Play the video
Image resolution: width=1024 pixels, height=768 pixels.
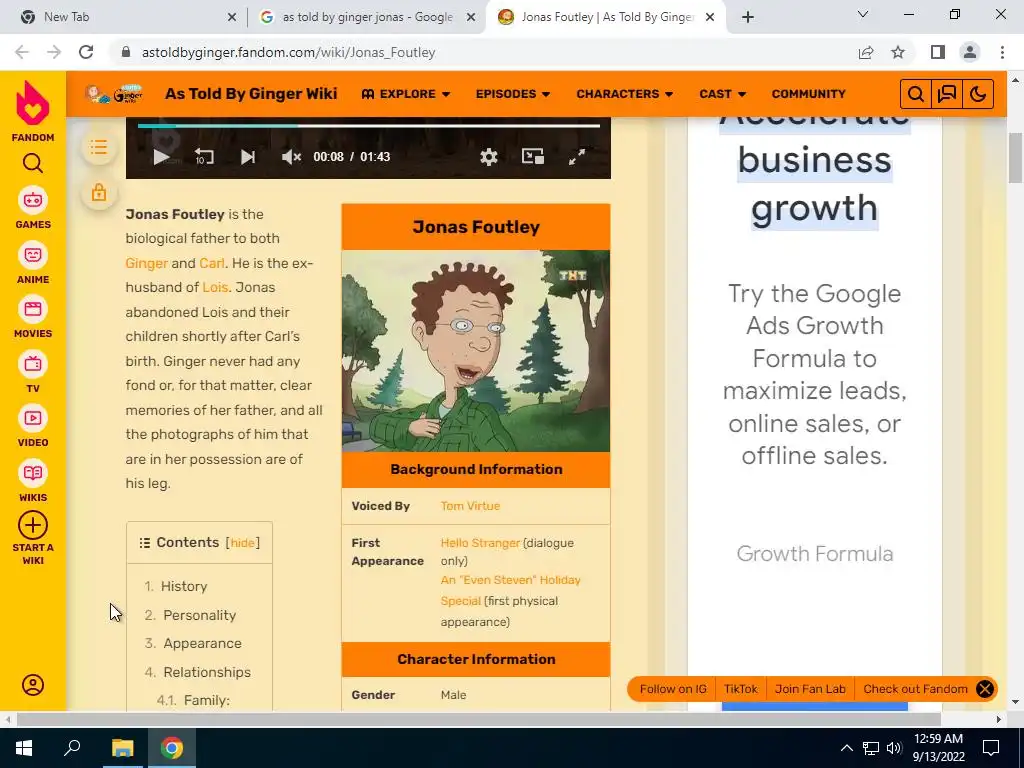coord(160,157)
